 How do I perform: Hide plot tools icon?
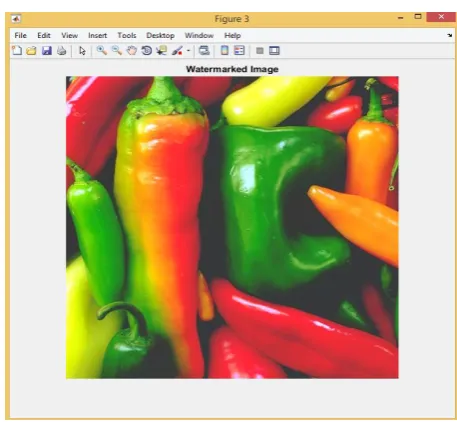(x=260, y=51)
